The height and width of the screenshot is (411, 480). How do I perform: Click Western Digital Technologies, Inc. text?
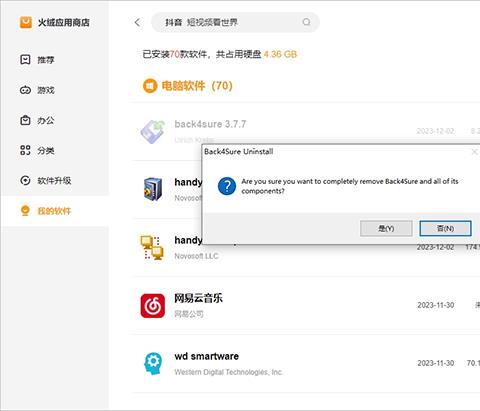tap(228, 372)
